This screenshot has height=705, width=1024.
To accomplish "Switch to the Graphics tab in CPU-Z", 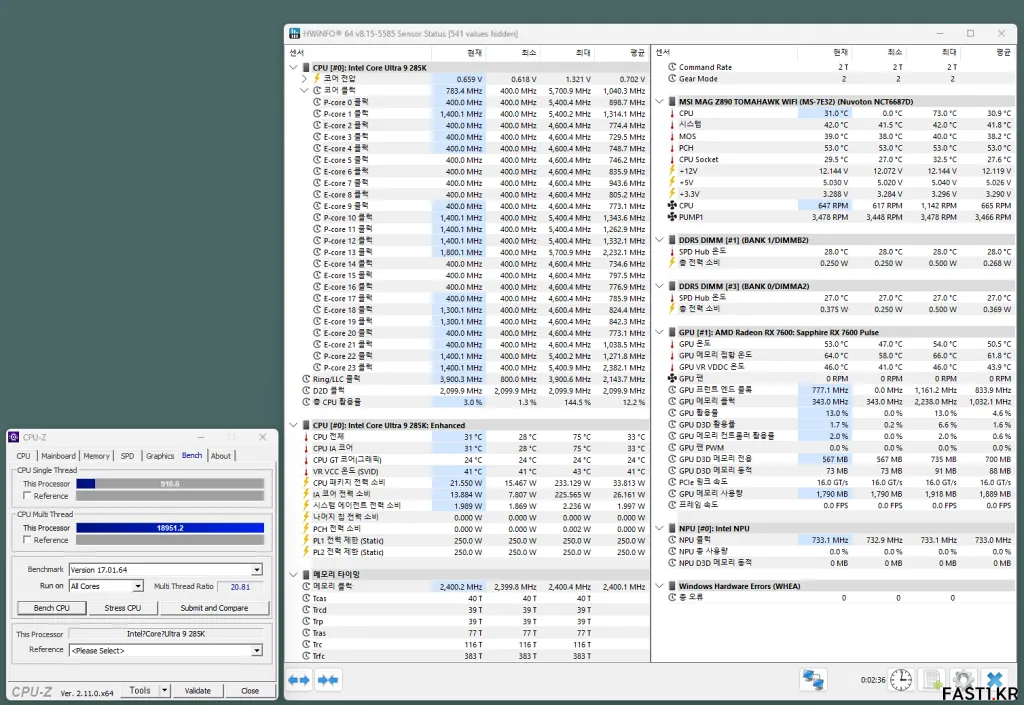I will (160, 456).
